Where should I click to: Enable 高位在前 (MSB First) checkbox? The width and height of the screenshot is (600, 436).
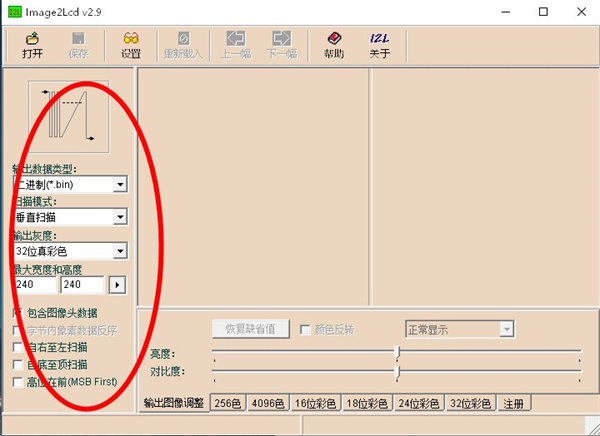(17, 381)
